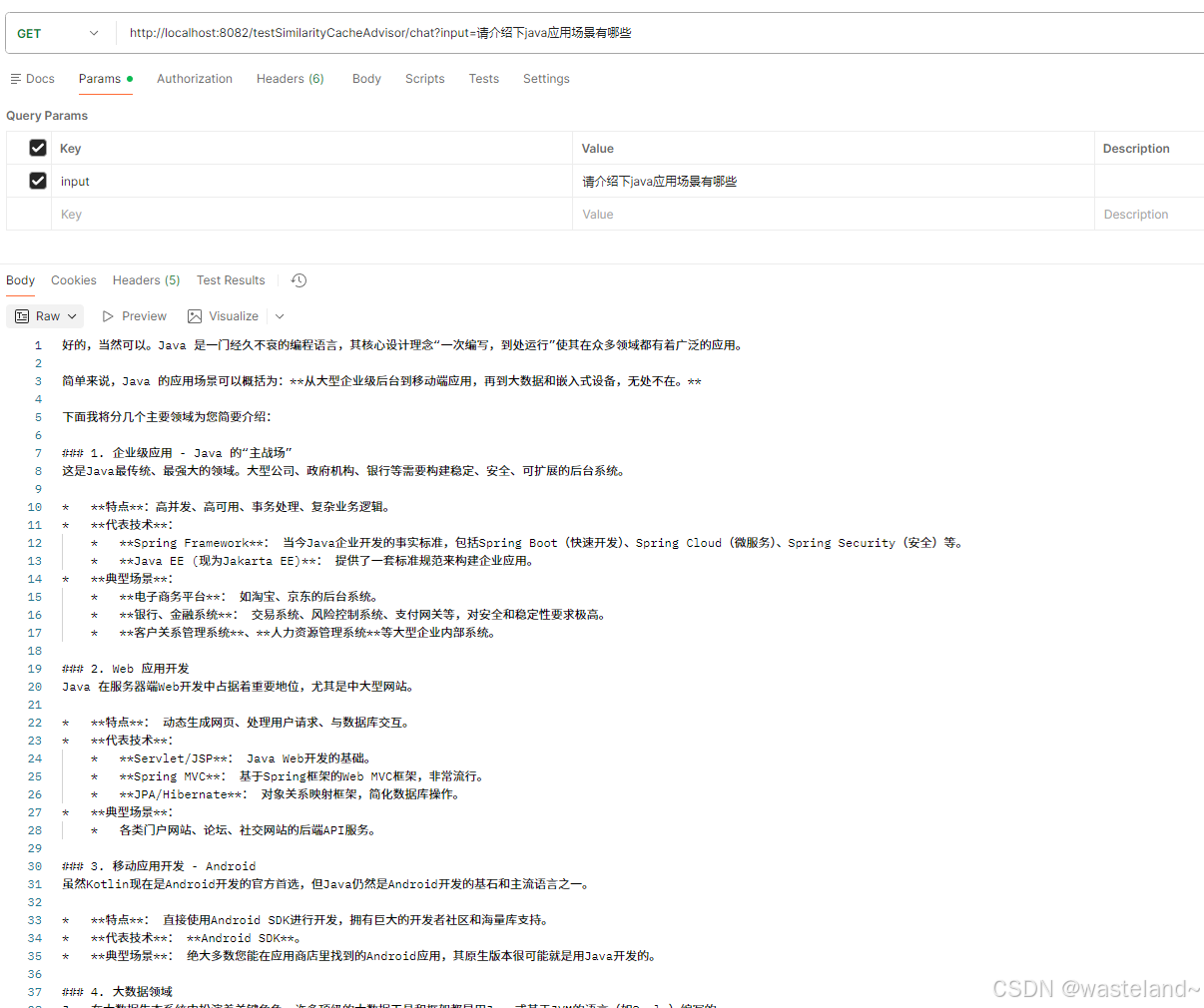Toggle the select-all params checkbox in header row
Image resolution: width=1204 pixels, height=1008 pixels.
click(38, 148)
